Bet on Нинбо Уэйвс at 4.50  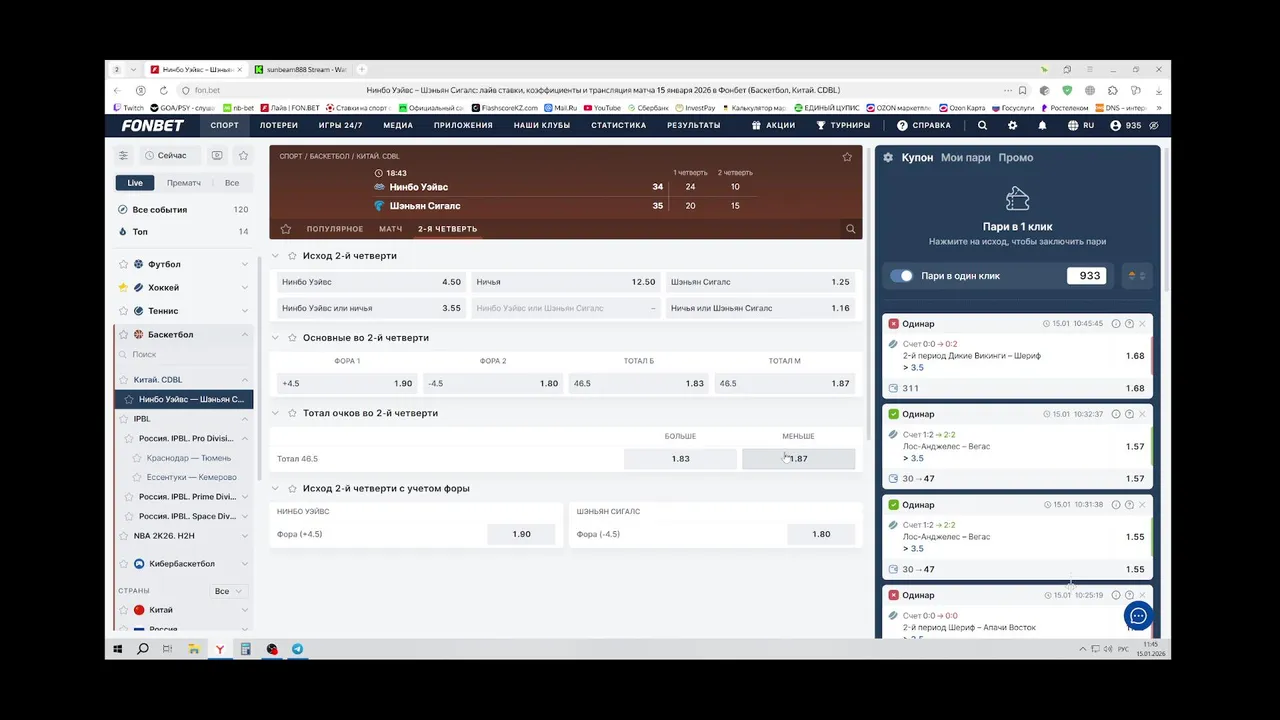(372, 282)
